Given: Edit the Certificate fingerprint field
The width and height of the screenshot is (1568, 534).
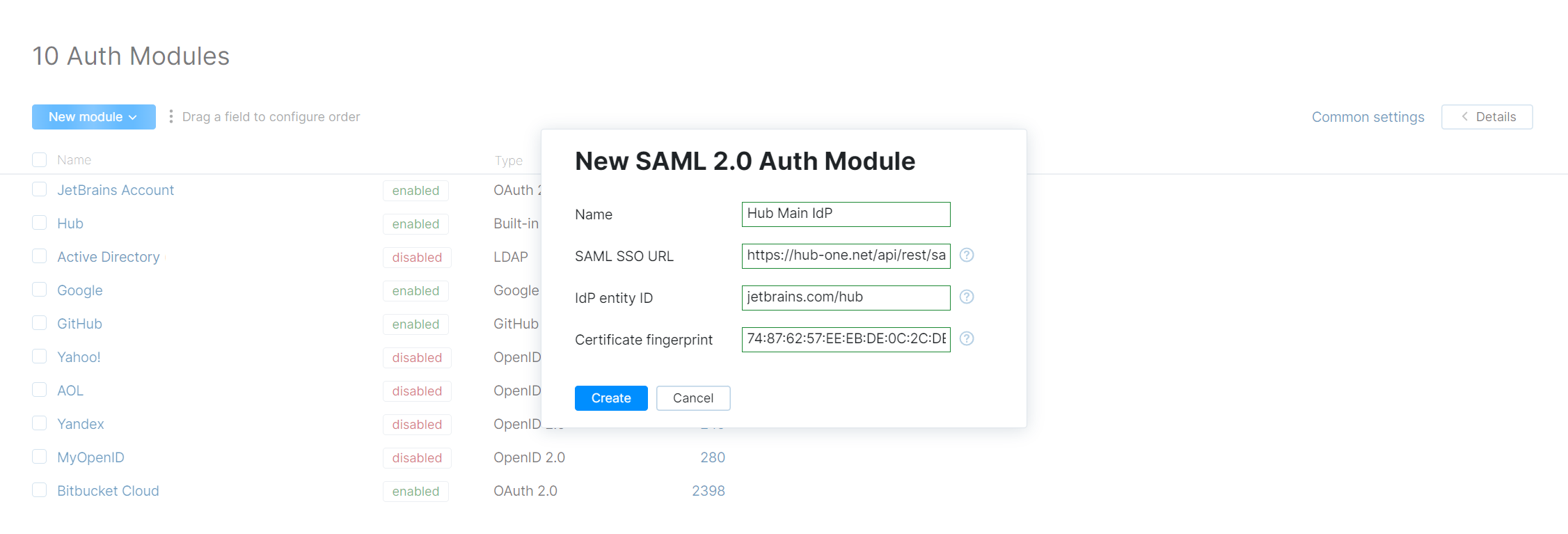Looking at the screenshot, I should pos(846,339).
